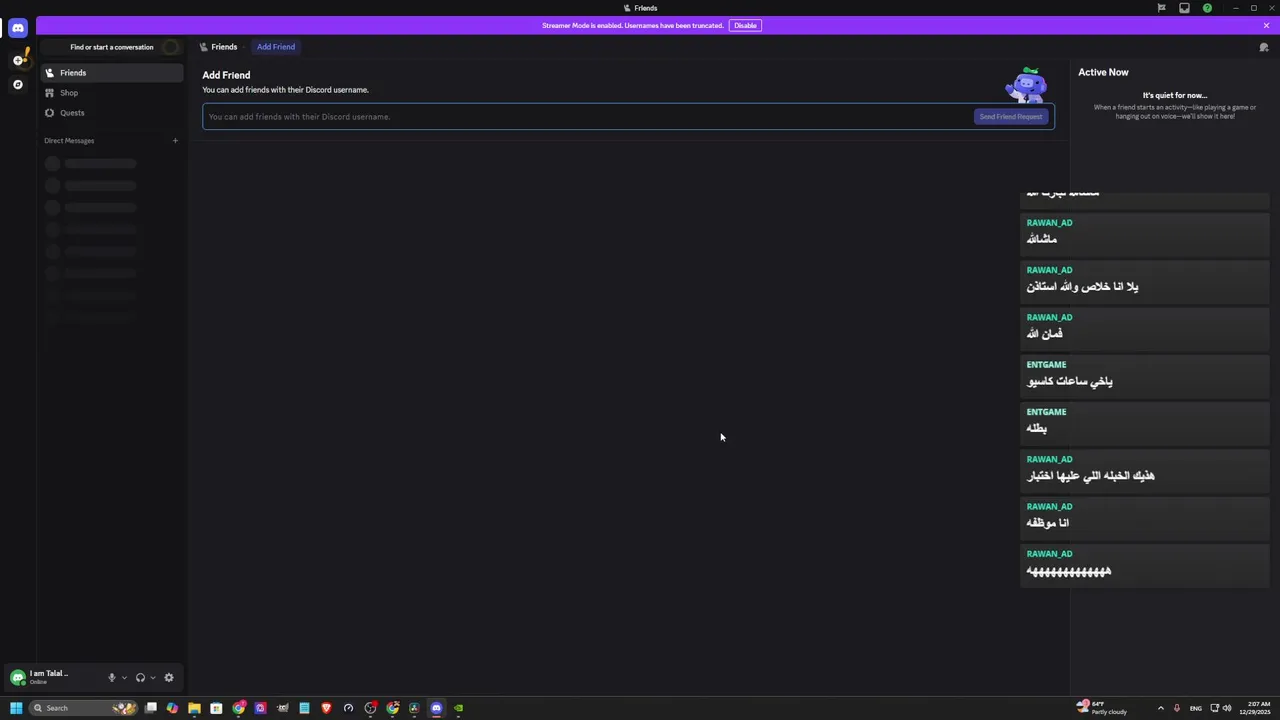
Task: Open Shop in the sidebar
Action: click(x=112, y=93)
